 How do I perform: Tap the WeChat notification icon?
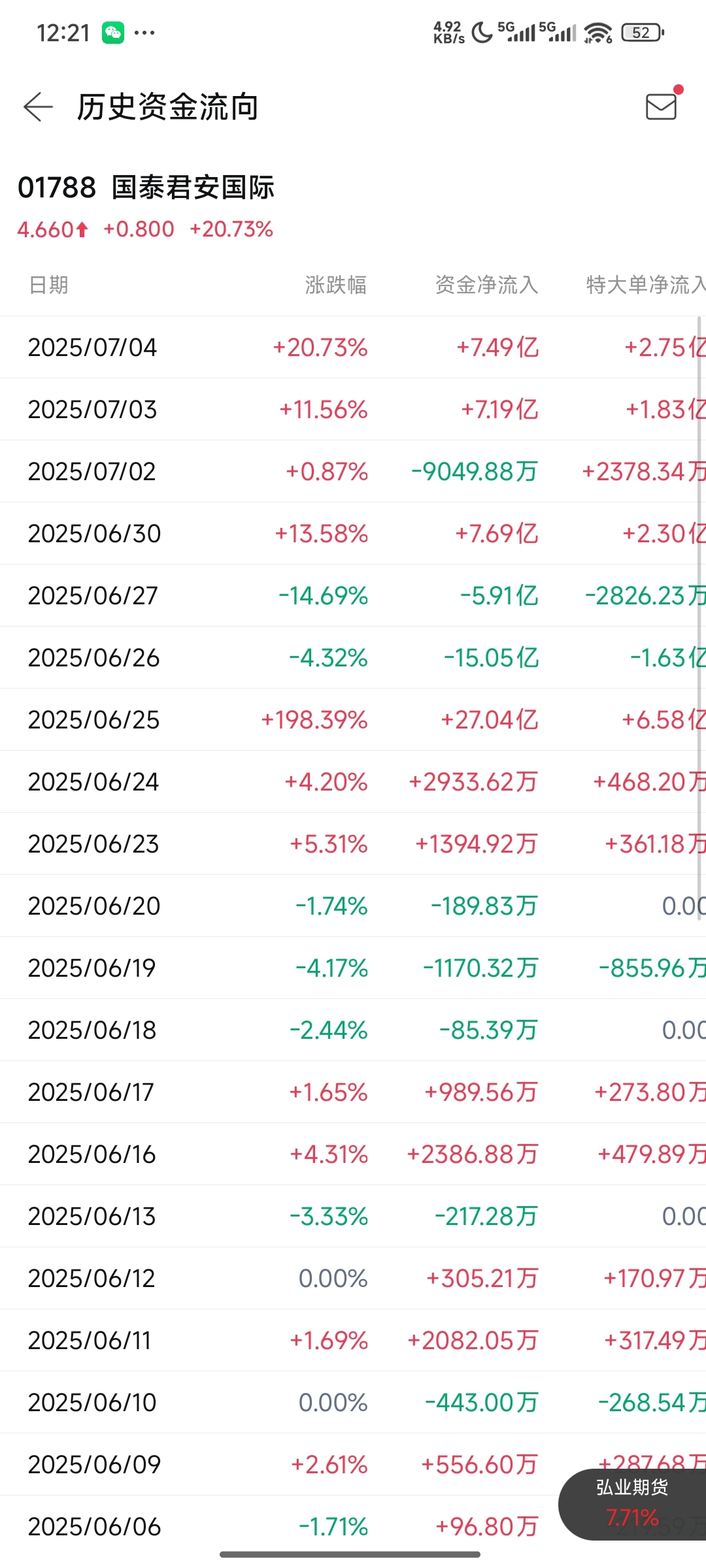(113, 33)
